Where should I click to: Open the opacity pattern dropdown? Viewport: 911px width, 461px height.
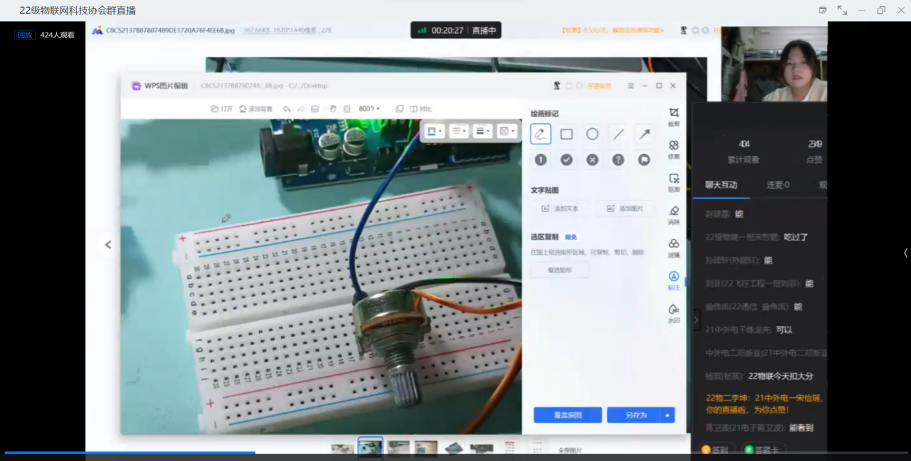click(507, 131)
